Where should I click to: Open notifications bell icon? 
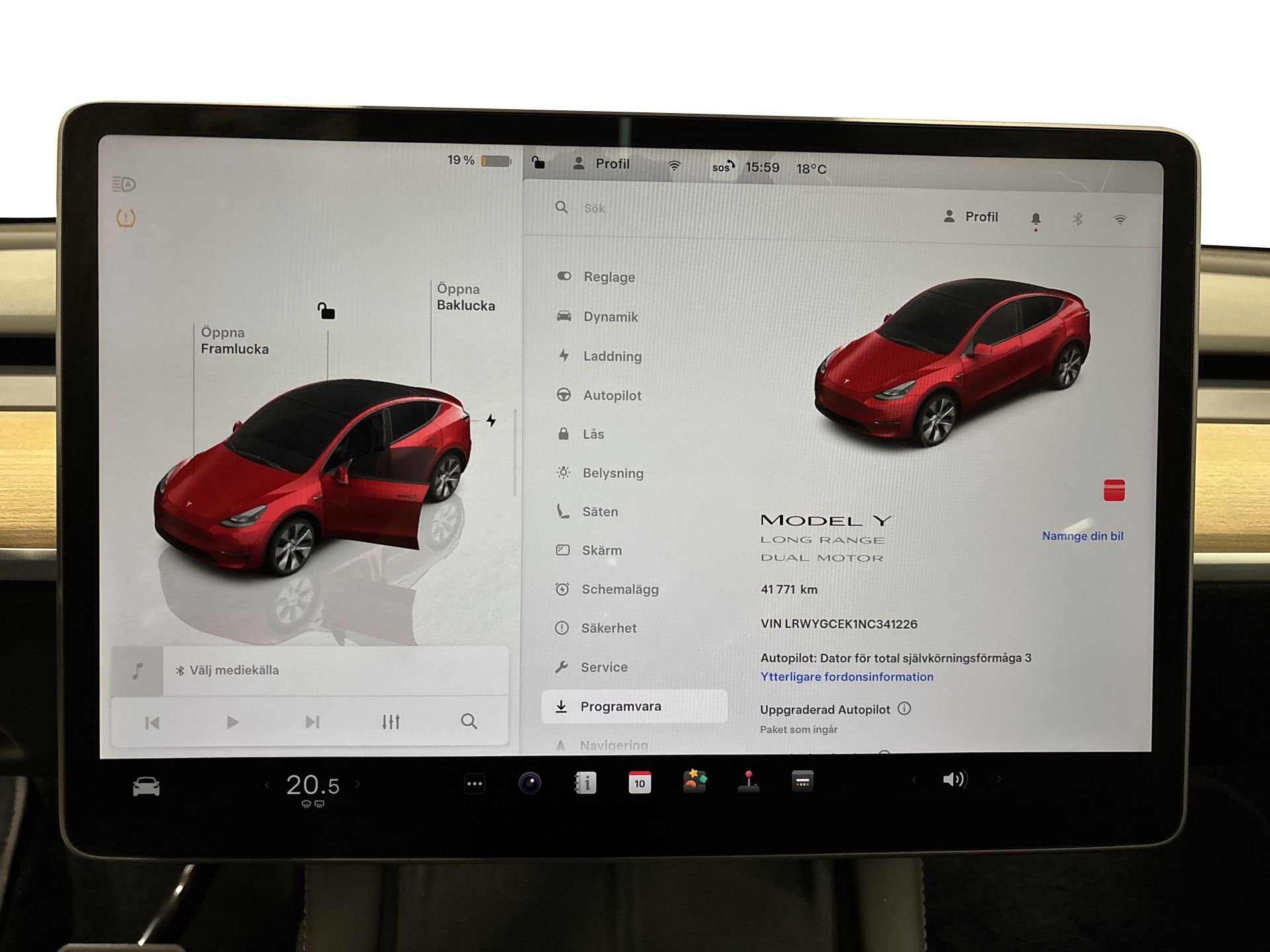click(1035, 219)
